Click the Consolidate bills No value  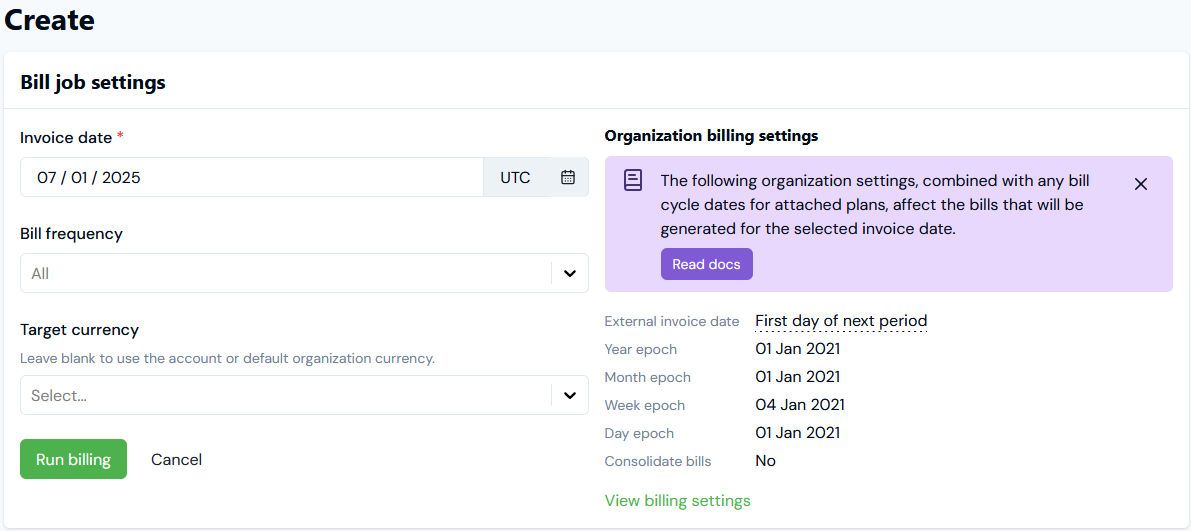click(x=765, y=461)
